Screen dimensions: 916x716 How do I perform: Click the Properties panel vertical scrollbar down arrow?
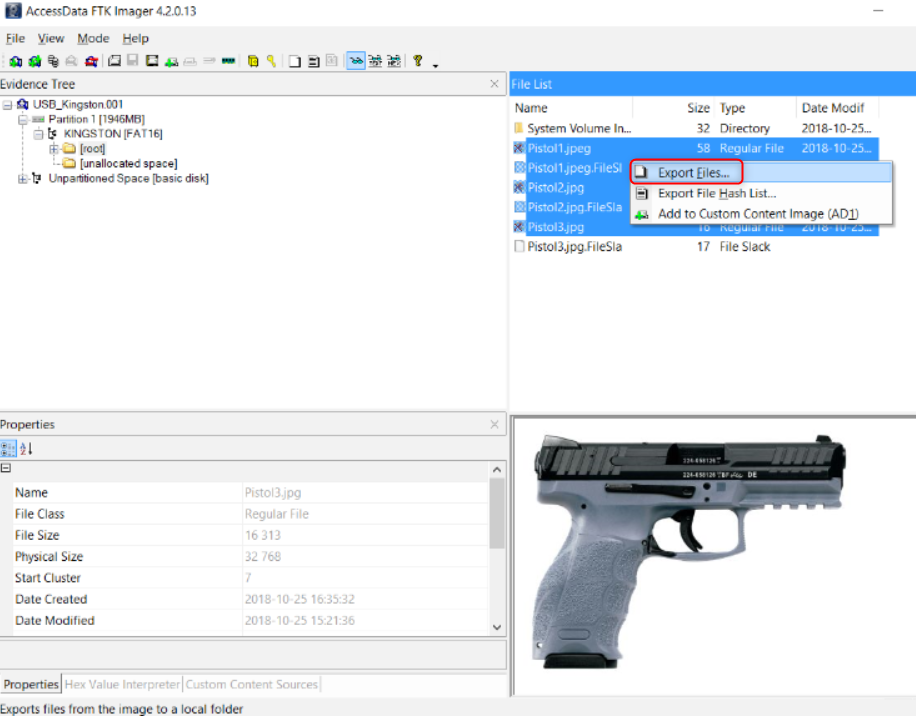point(497,626)
